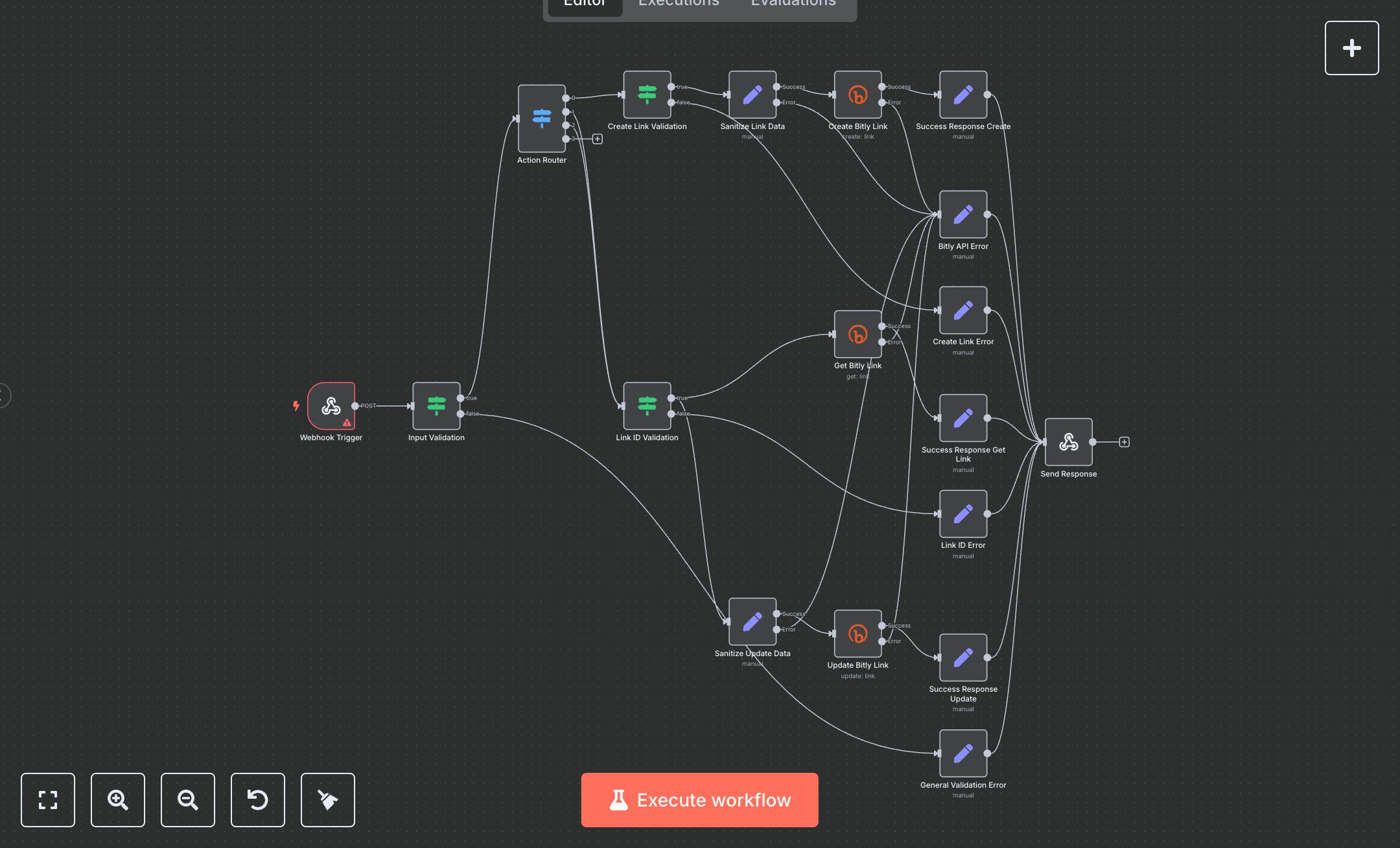The image size is (1400, 848).
Task: Open the Sanitize Link Data code node
Action: pos(752,95)
